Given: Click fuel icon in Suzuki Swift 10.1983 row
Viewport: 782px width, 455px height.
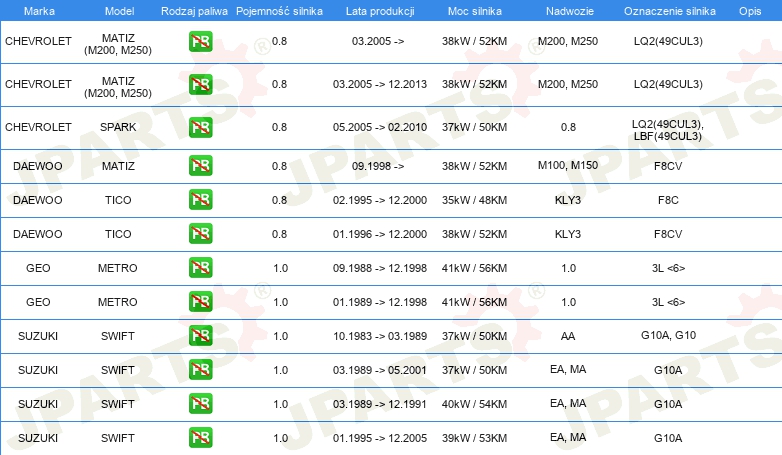Looking at the screenshot, I should (200, 335).
